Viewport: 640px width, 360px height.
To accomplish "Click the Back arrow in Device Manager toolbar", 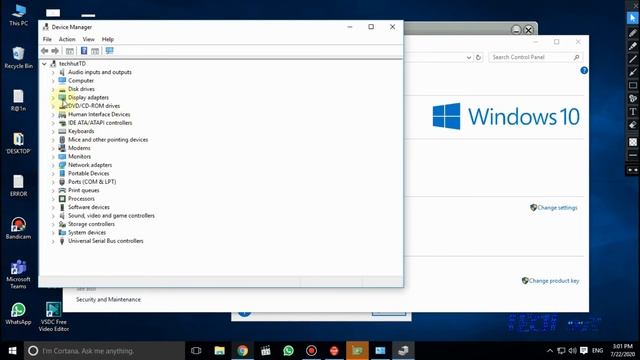I will [x=44, y=51].
